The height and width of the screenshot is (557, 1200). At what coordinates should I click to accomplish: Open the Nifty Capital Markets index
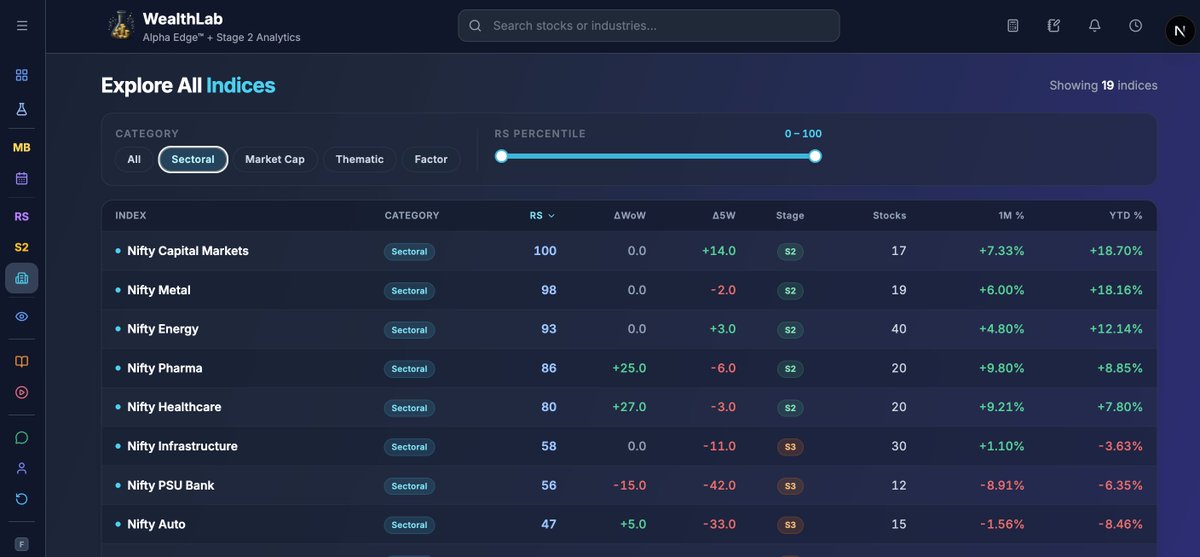[x=188, y=251]
